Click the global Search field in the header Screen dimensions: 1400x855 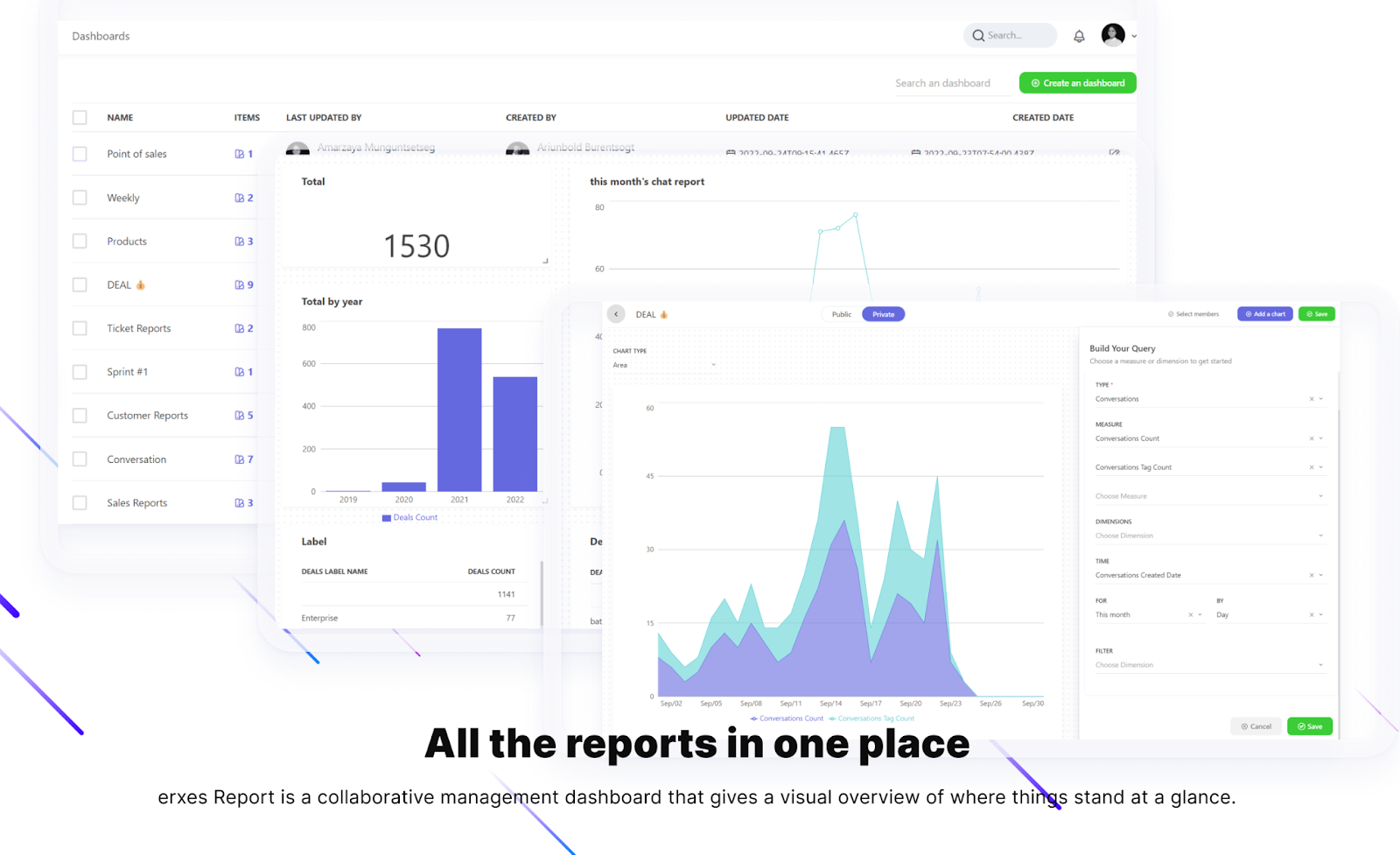pos(1010,36)
